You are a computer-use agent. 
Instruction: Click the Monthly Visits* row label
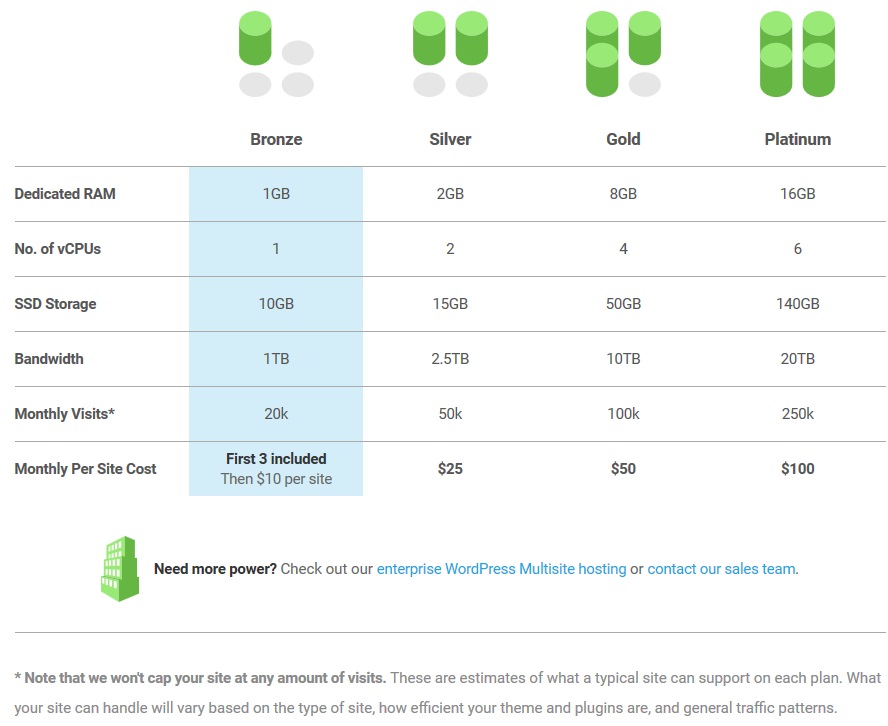65,414
